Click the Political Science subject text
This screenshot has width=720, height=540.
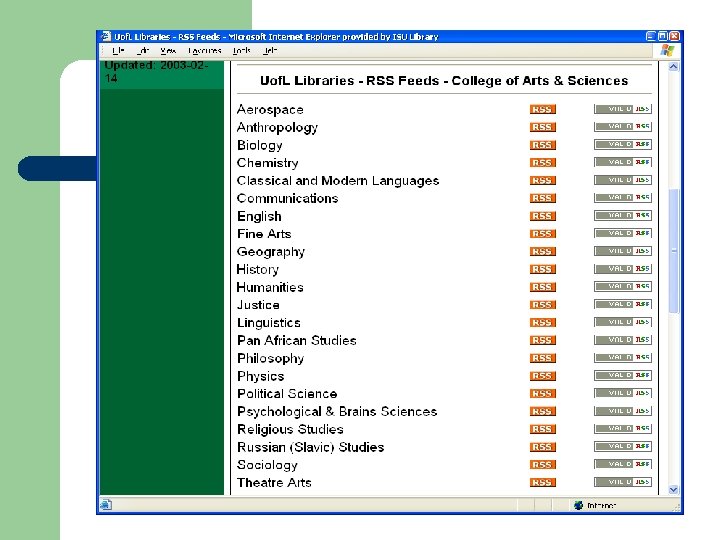tap(287, 394)
